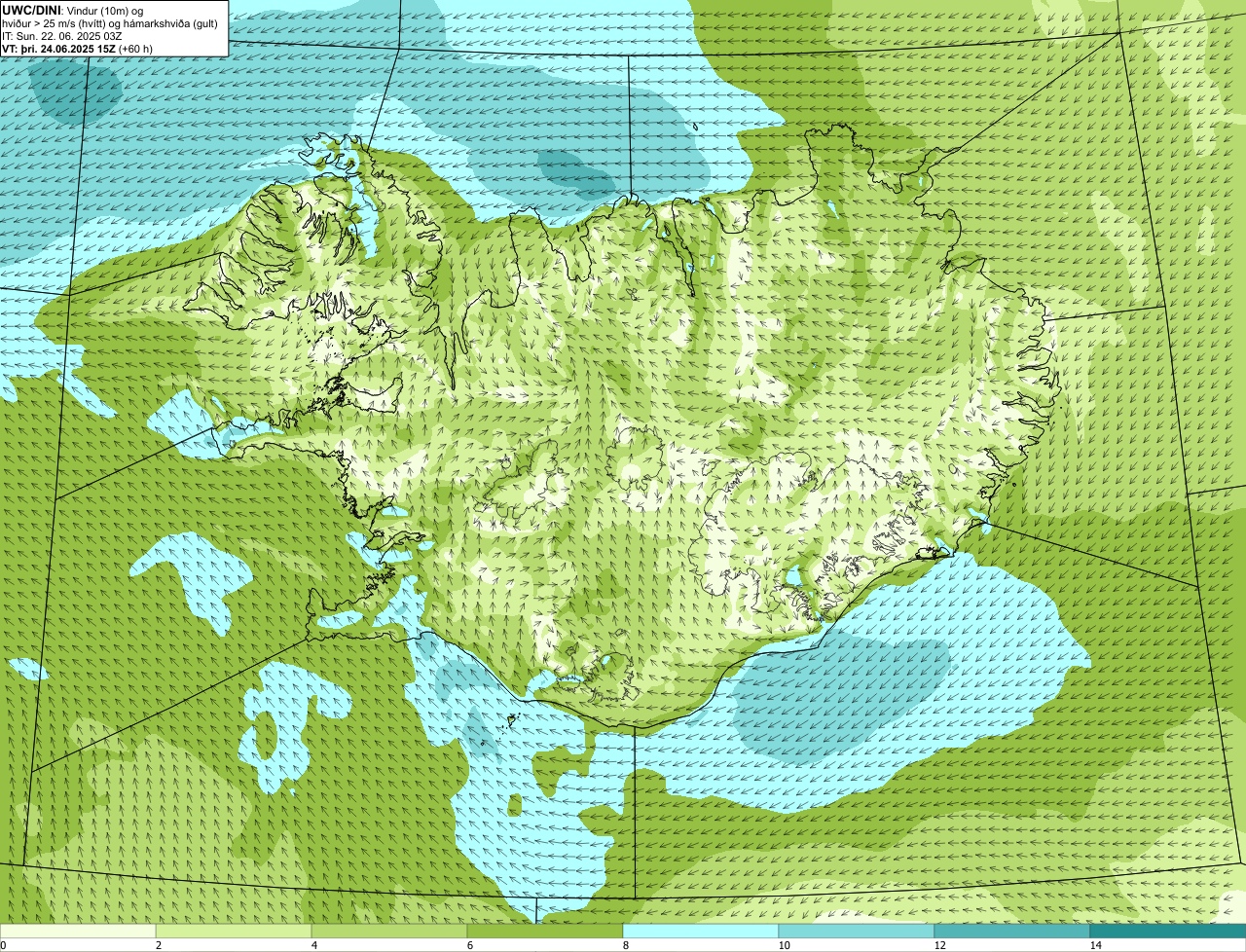
Task: Click the 12–14 m/s teal legend swatch
Action: pyautogui.click(x=1012, y=931)
